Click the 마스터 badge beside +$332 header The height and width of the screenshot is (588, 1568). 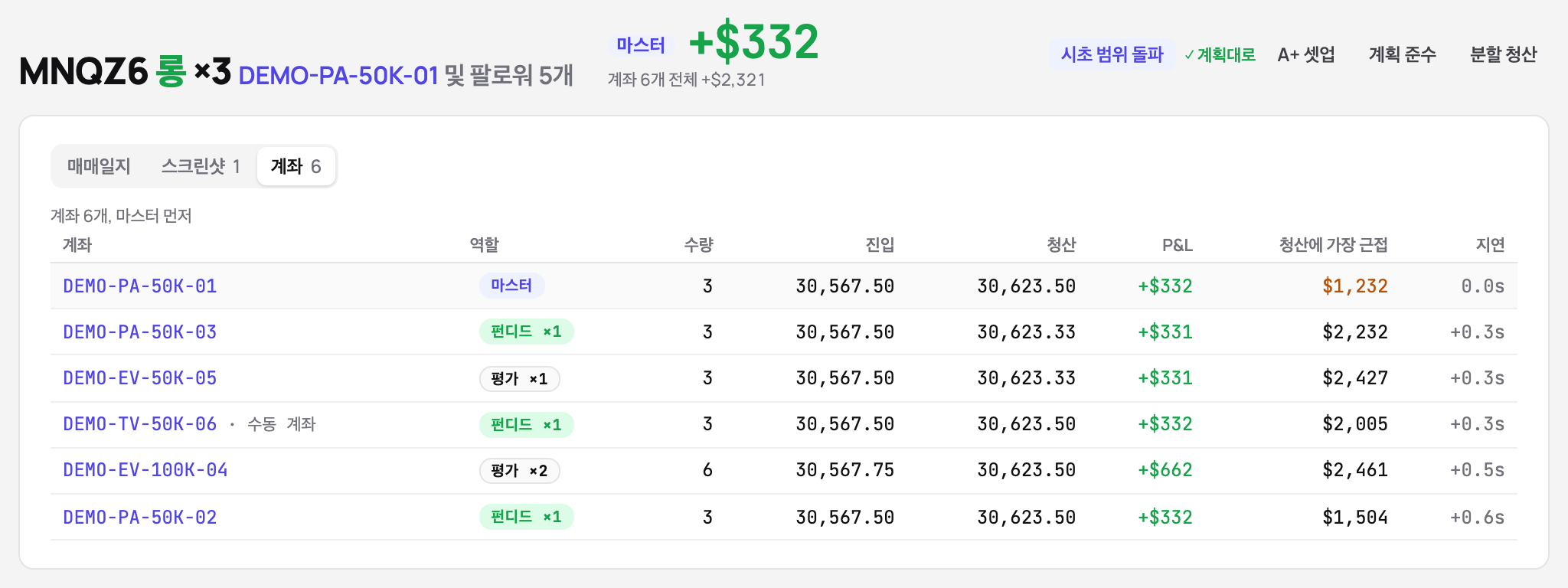tap(641, 45)
